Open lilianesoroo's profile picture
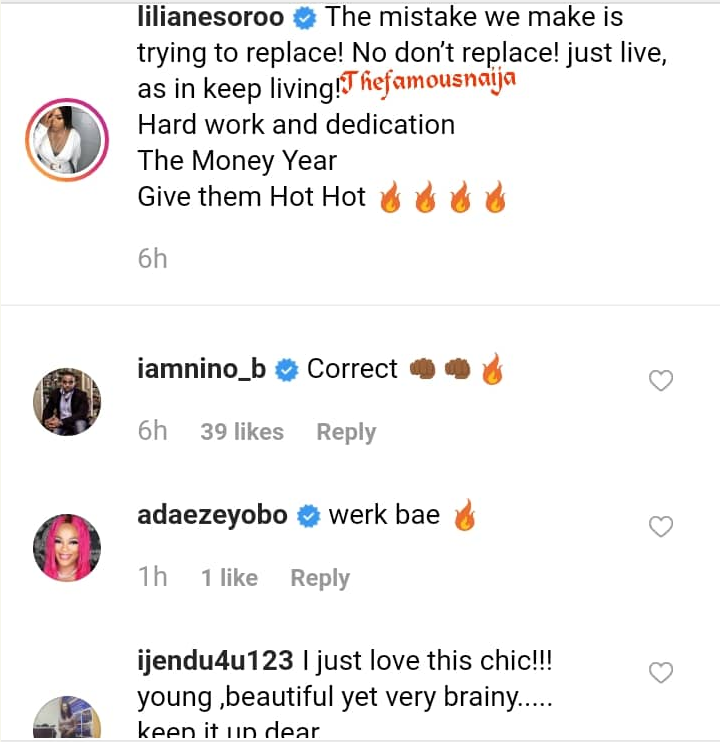 [x=68, y=142]
